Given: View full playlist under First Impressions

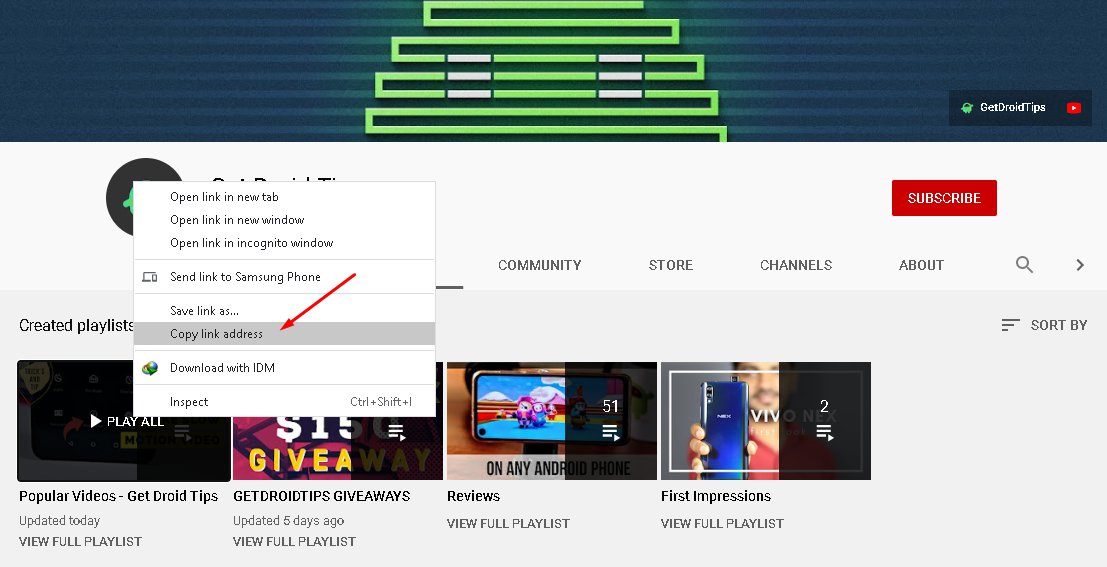Looking at the screenshot, I should click(x=722, y=523).
